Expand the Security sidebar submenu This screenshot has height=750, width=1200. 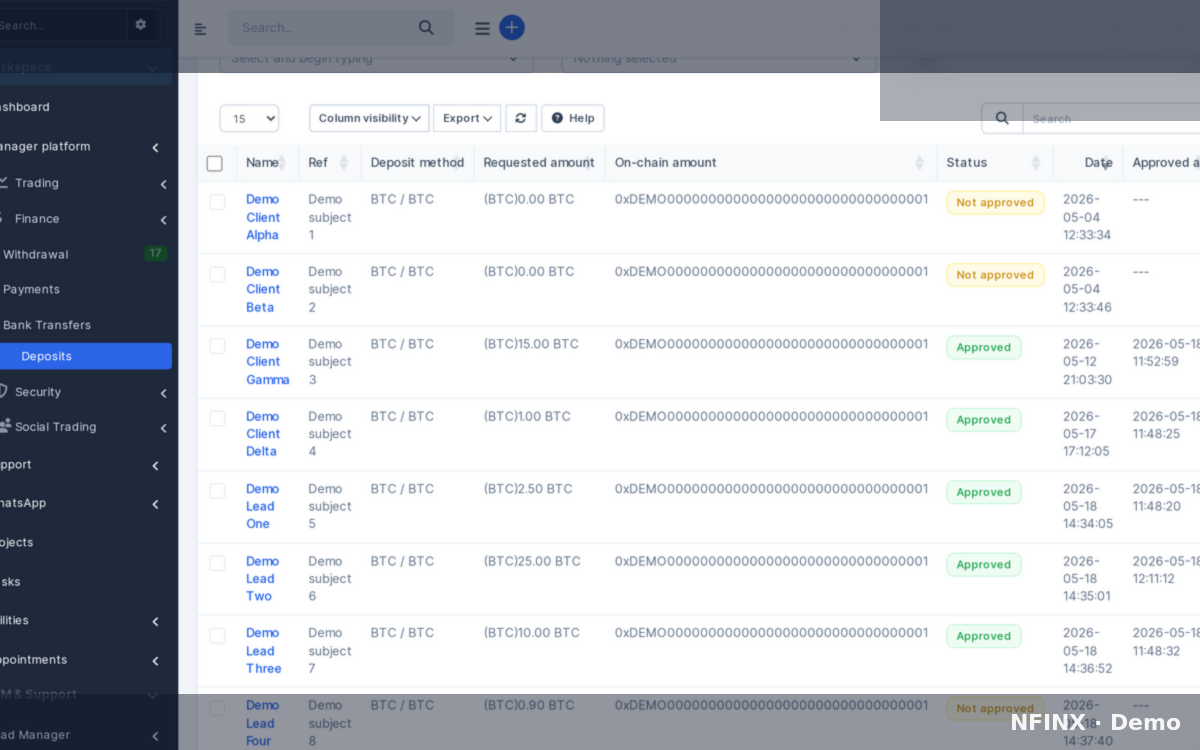point(163,393)
